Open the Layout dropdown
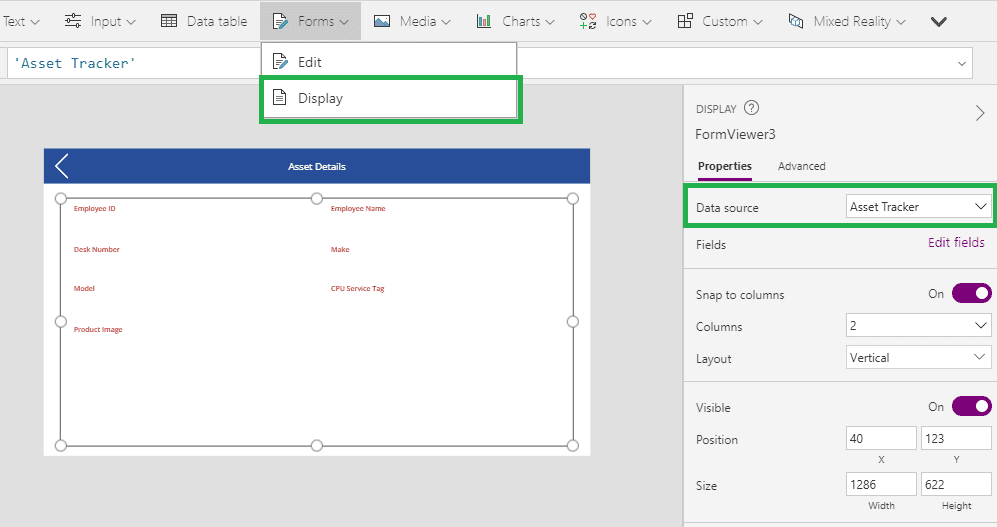The image size is (997, 527). coord(918,358)
